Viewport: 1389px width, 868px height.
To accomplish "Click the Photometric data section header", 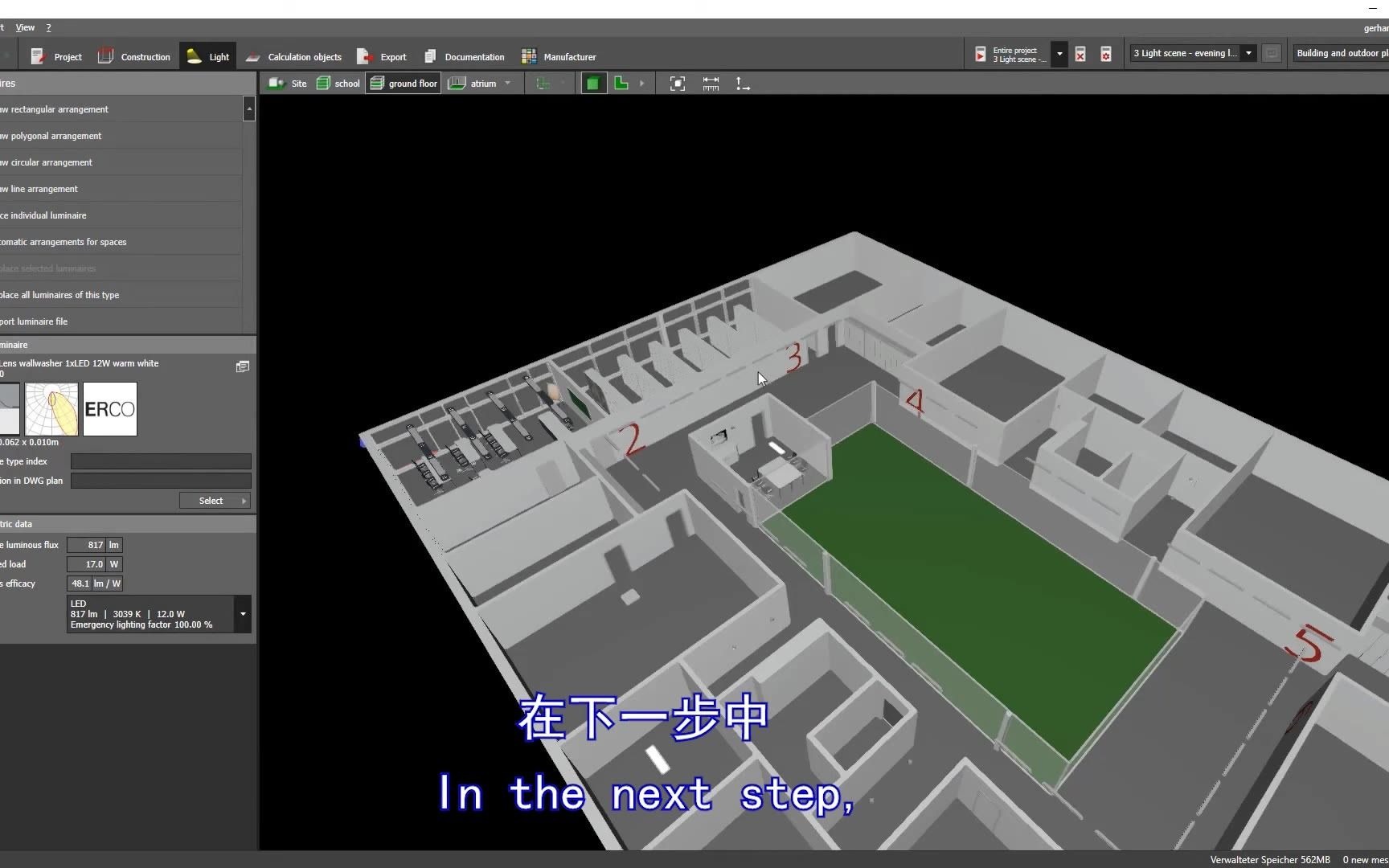I will tap(128, 524).
